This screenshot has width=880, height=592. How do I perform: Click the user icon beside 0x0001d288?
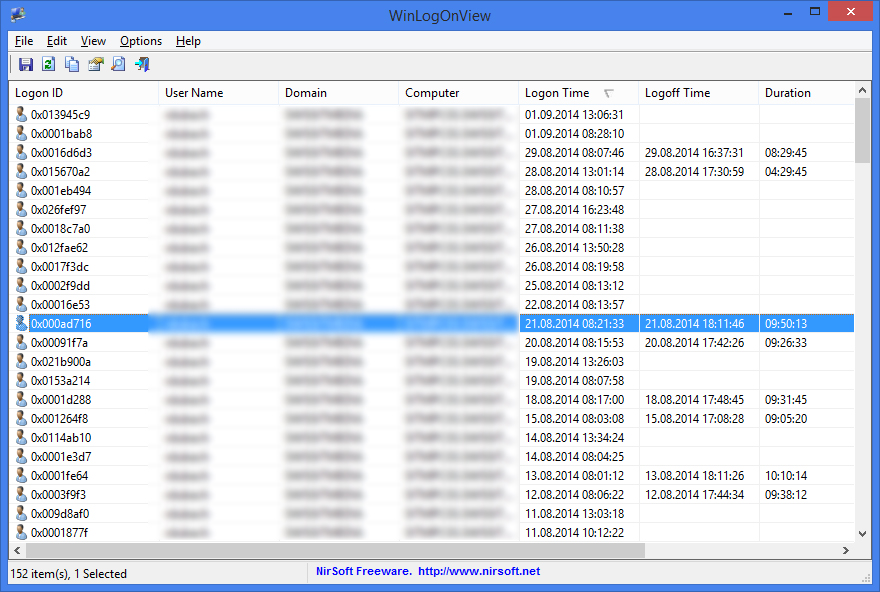point(21,400)
